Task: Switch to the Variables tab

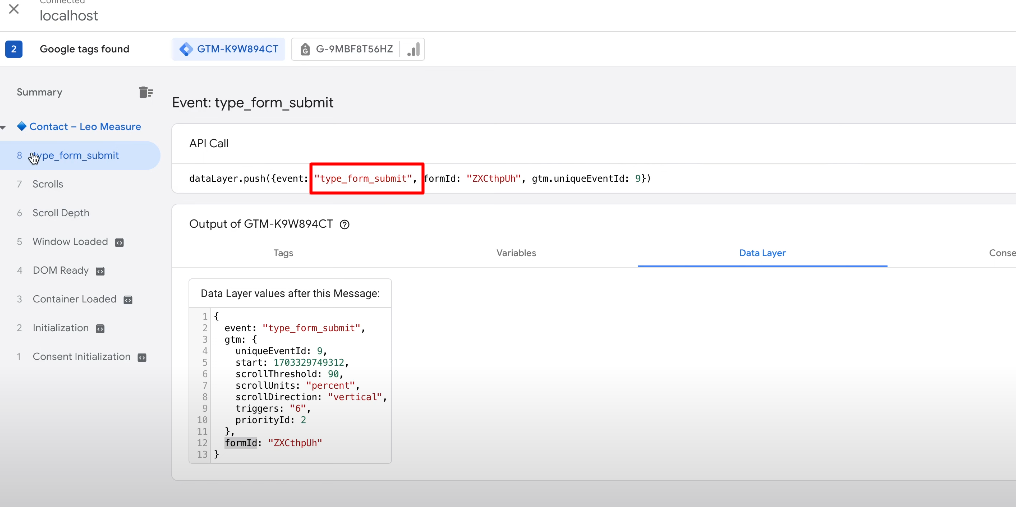Action: [x=516, y=253]
